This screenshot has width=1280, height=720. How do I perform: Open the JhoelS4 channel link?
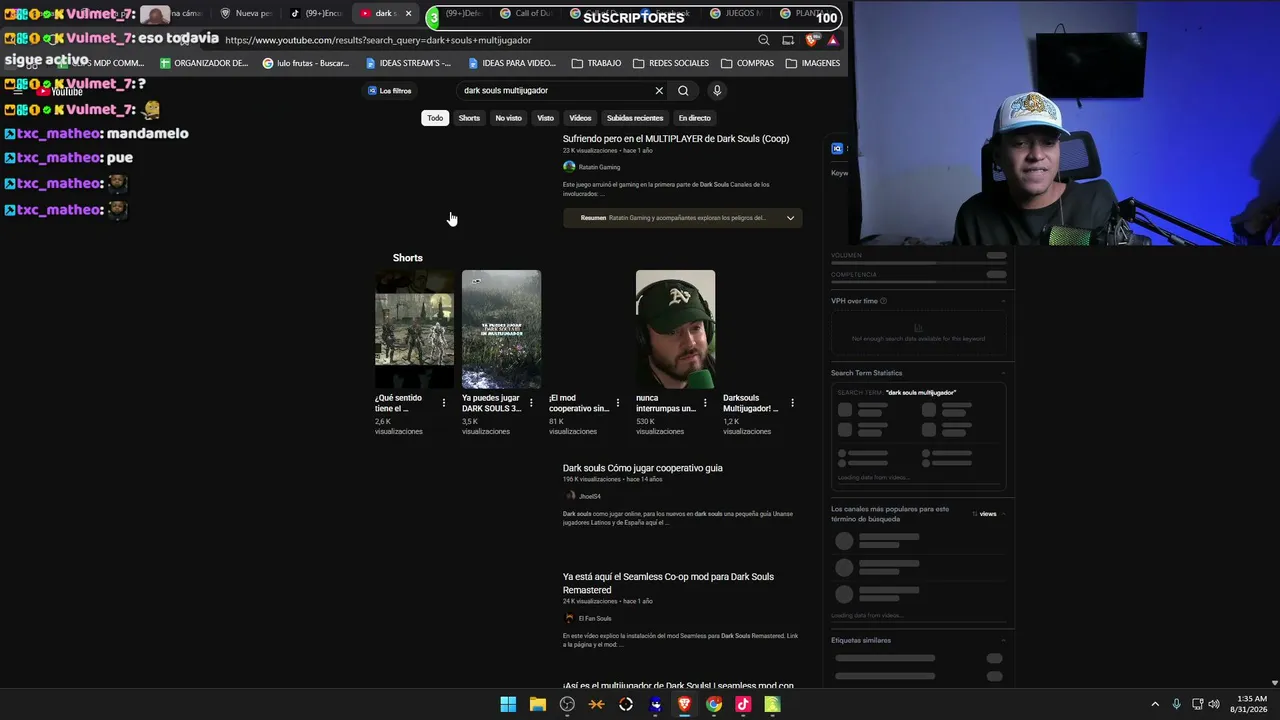coord(589,496)
